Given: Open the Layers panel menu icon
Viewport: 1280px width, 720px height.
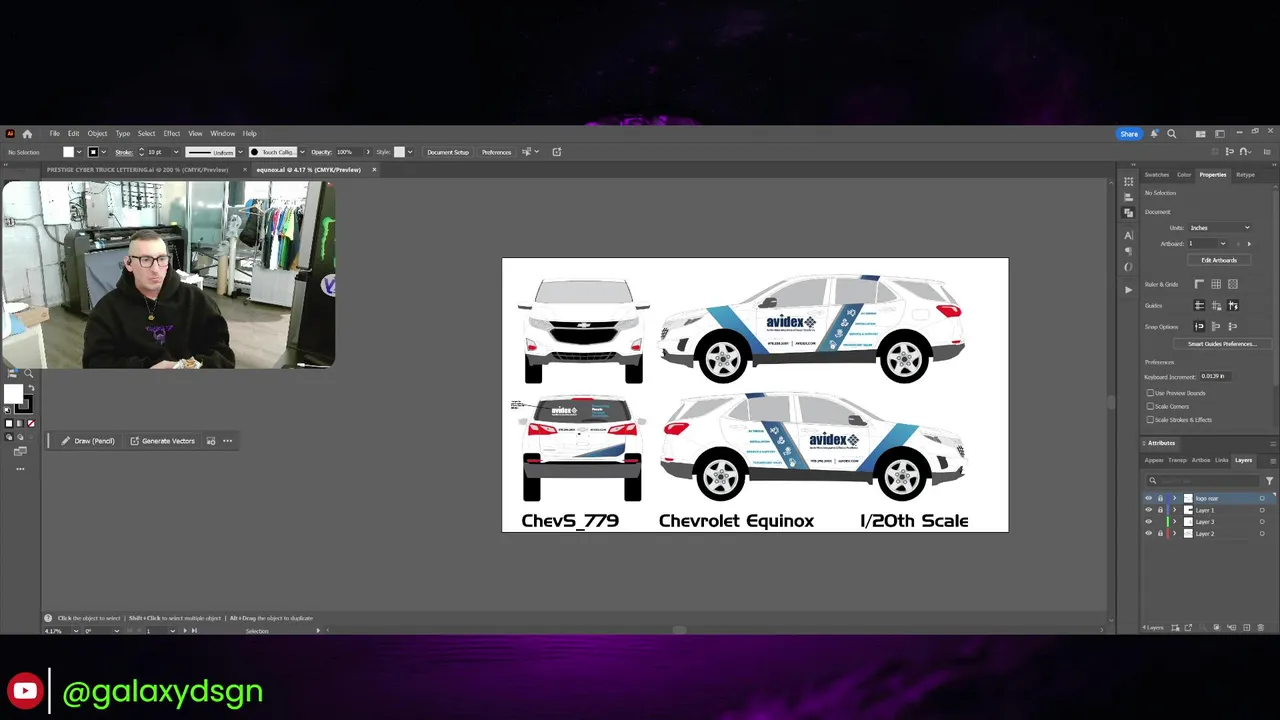Looking at the screenshot, I should (1273, 460).
